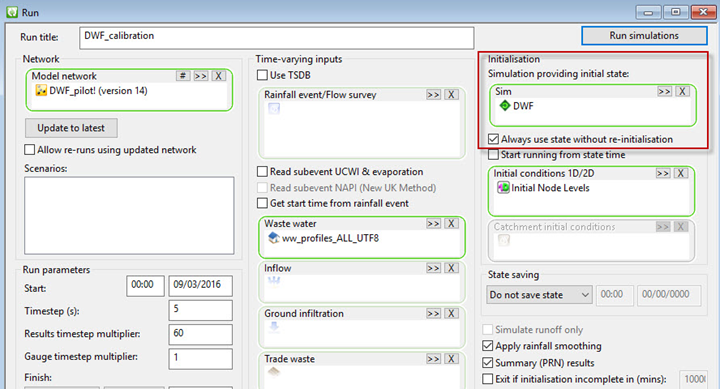Browse for Sim with >> button
Screen dimensions: 720x389
pyautogui.click(x=664, y=91)
